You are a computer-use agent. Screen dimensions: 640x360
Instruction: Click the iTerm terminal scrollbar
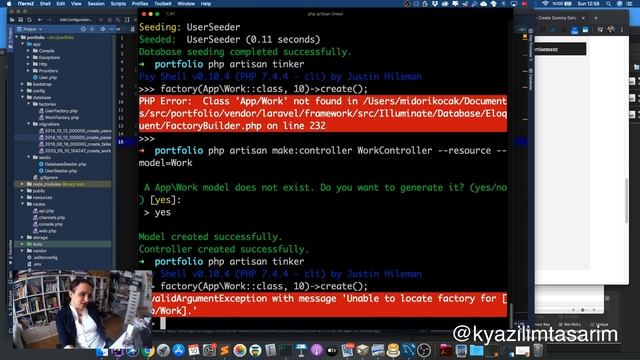(x=510, y=316)
